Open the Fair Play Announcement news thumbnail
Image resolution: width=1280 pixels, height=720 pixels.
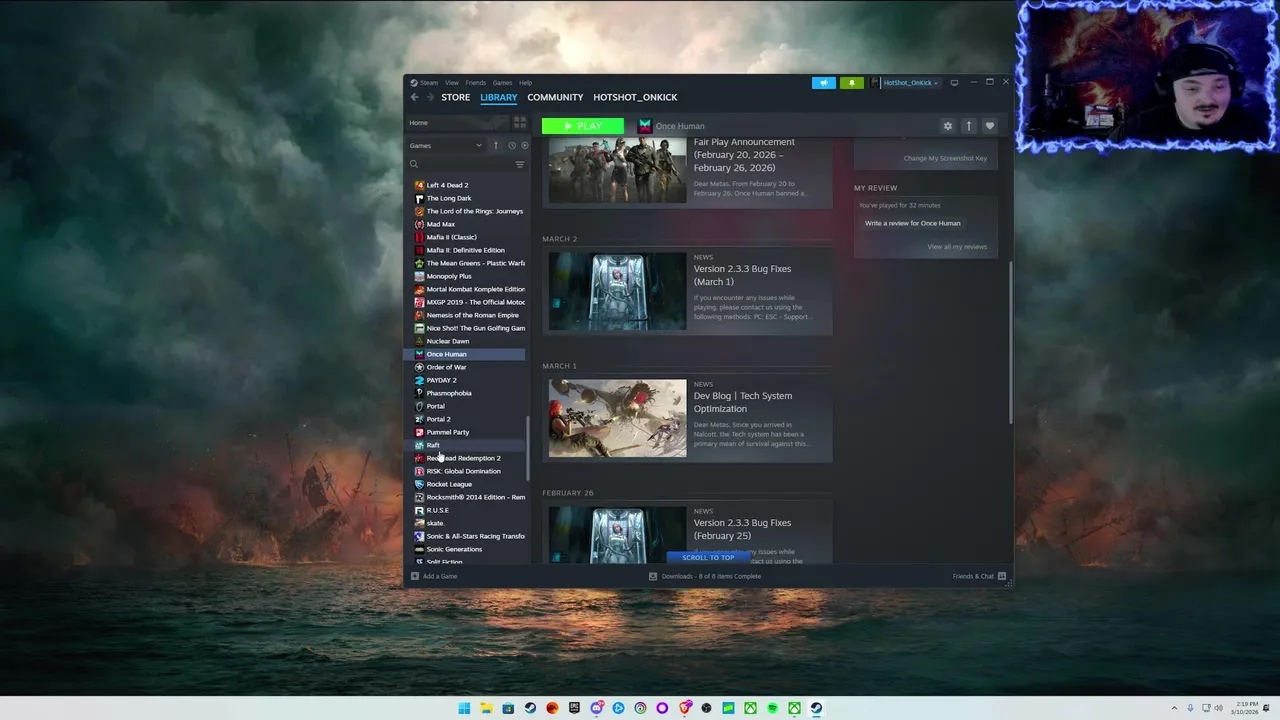coord(617,170)
